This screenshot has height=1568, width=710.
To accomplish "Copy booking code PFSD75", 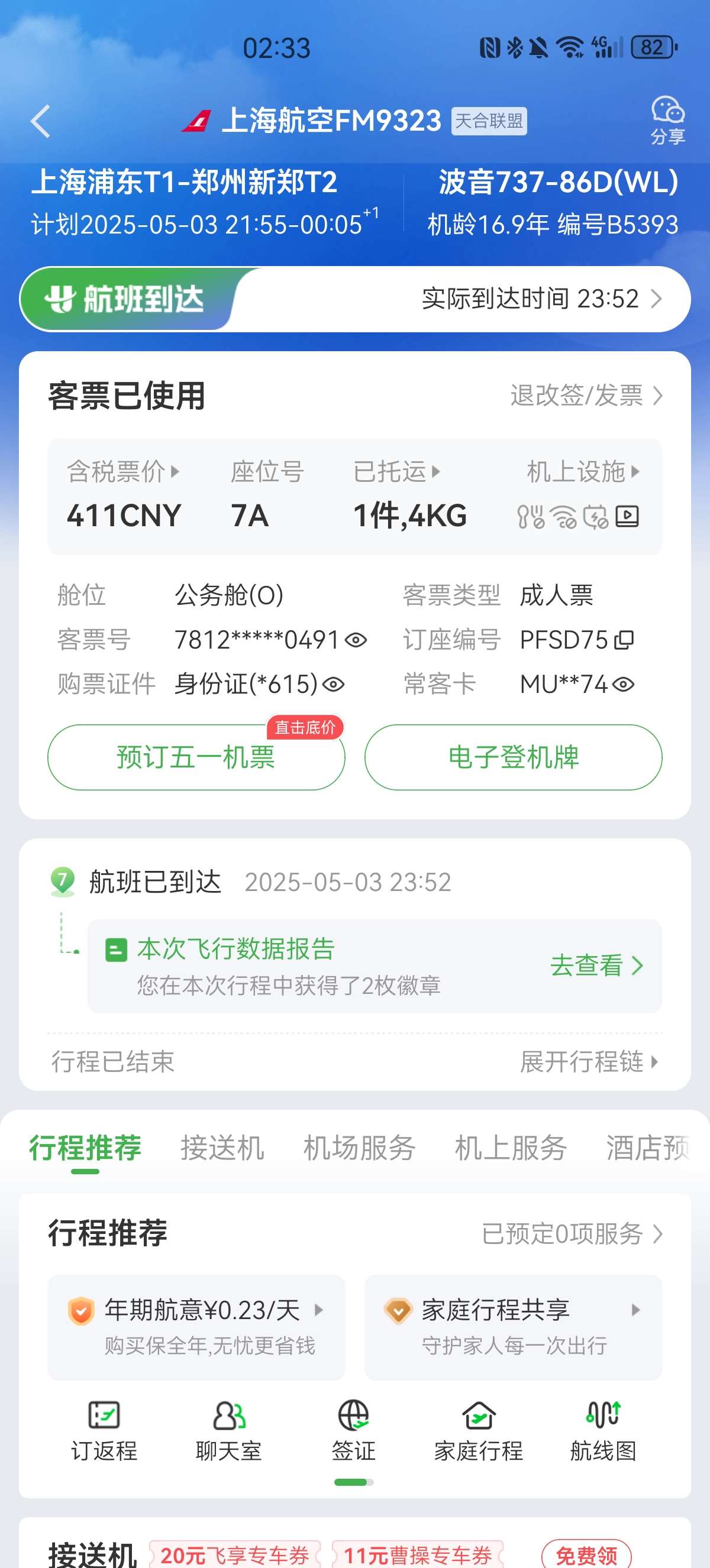I will (624, 640).
